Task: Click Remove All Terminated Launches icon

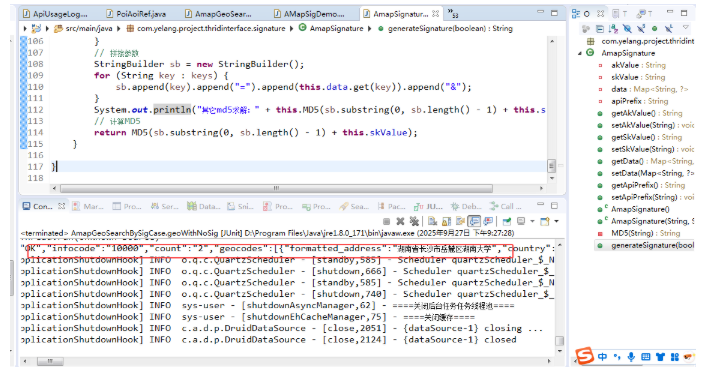Action: [x=414, y=221]
